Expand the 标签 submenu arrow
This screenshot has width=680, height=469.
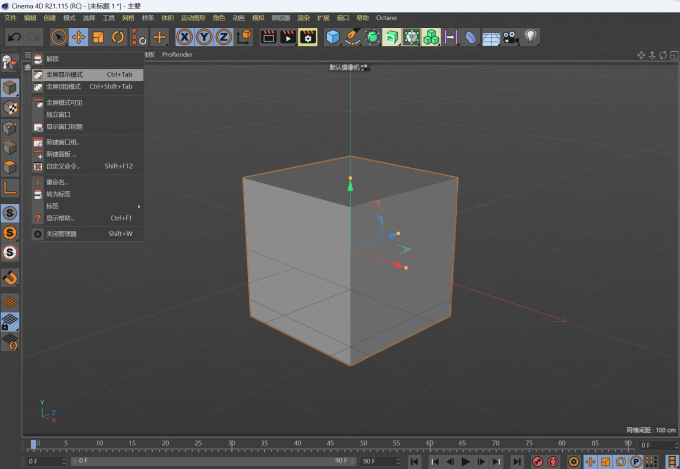pos(139,207)
